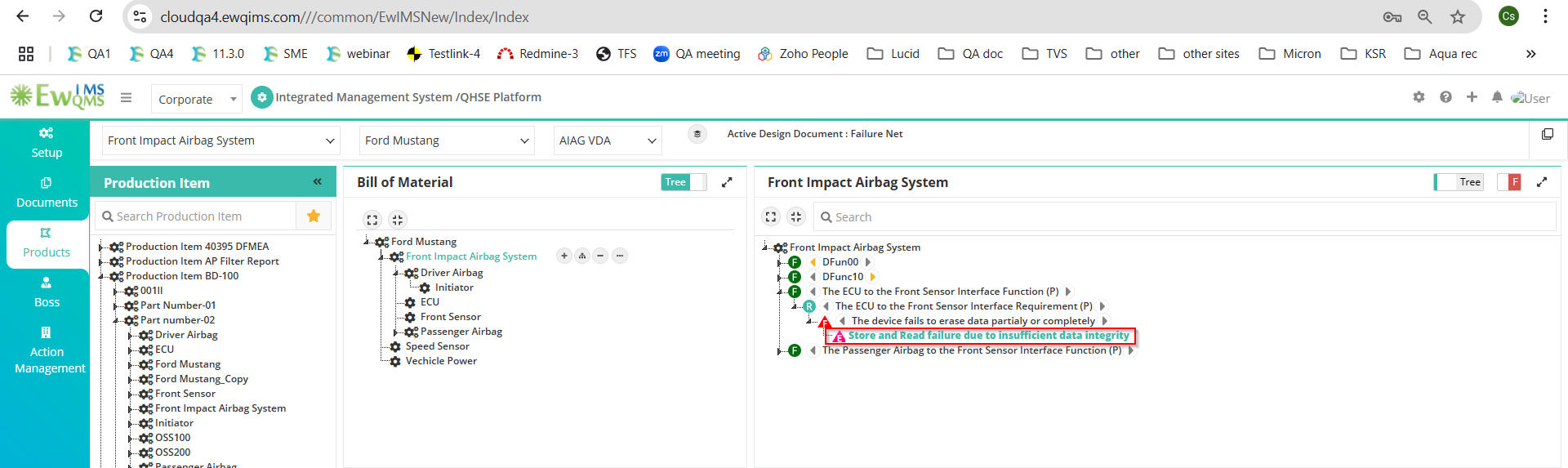This screenshot has height=468, width=1568.
Task: Collapse all nodes in Bill of Material
Action: 397,220
